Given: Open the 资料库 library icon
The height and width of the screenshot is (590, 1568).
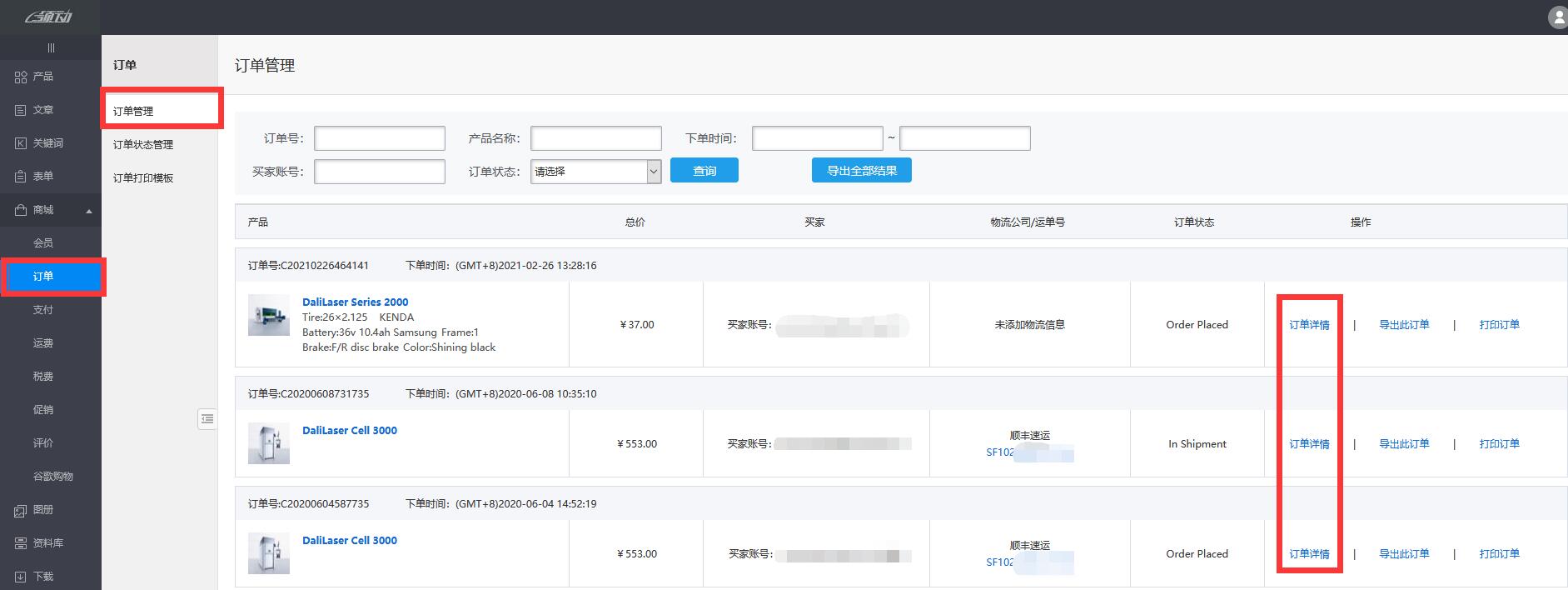Looking at the screenshot, I should [x=21, y=543].
